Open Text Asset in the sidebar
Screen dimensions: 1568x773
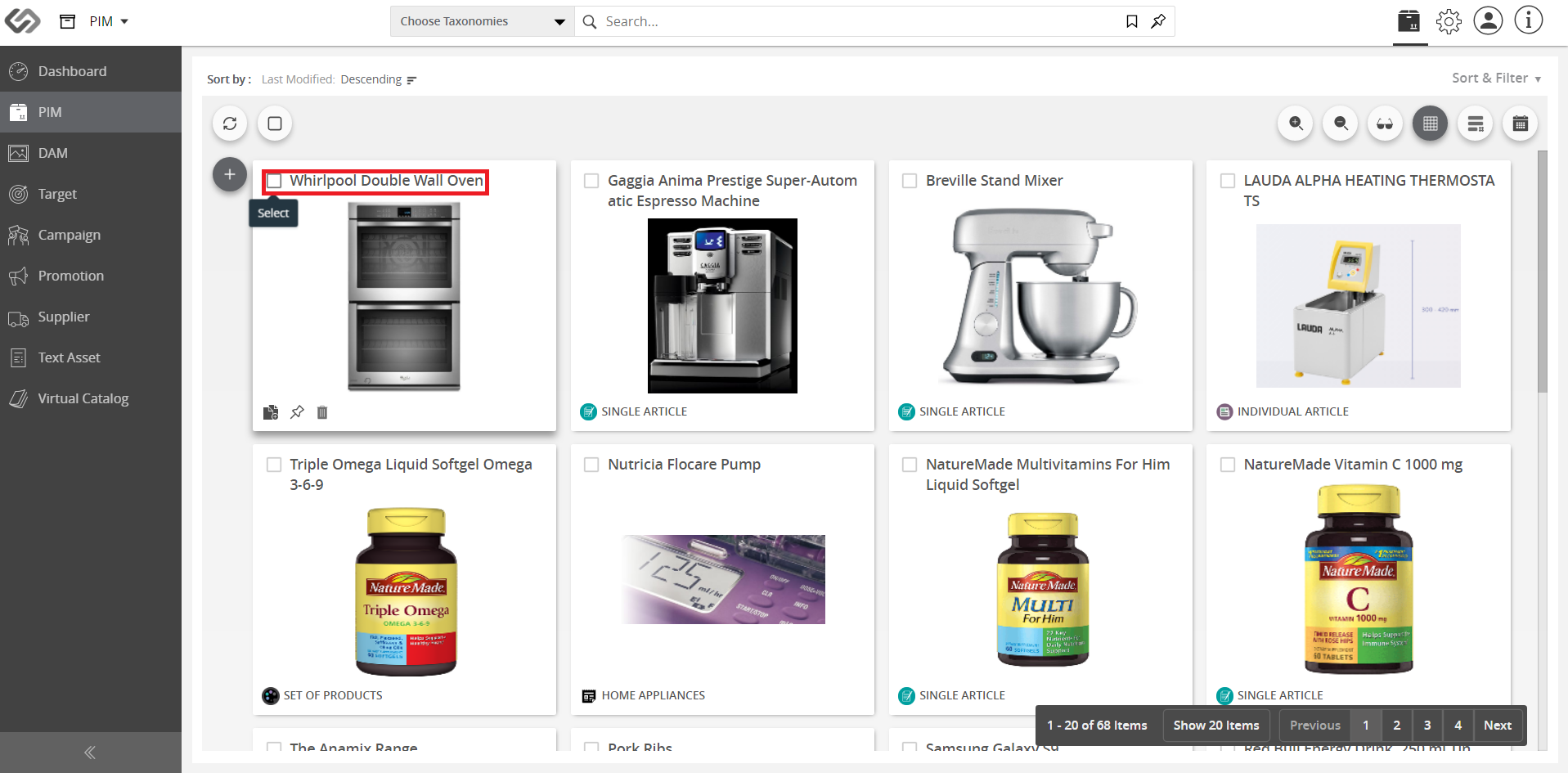91,357
